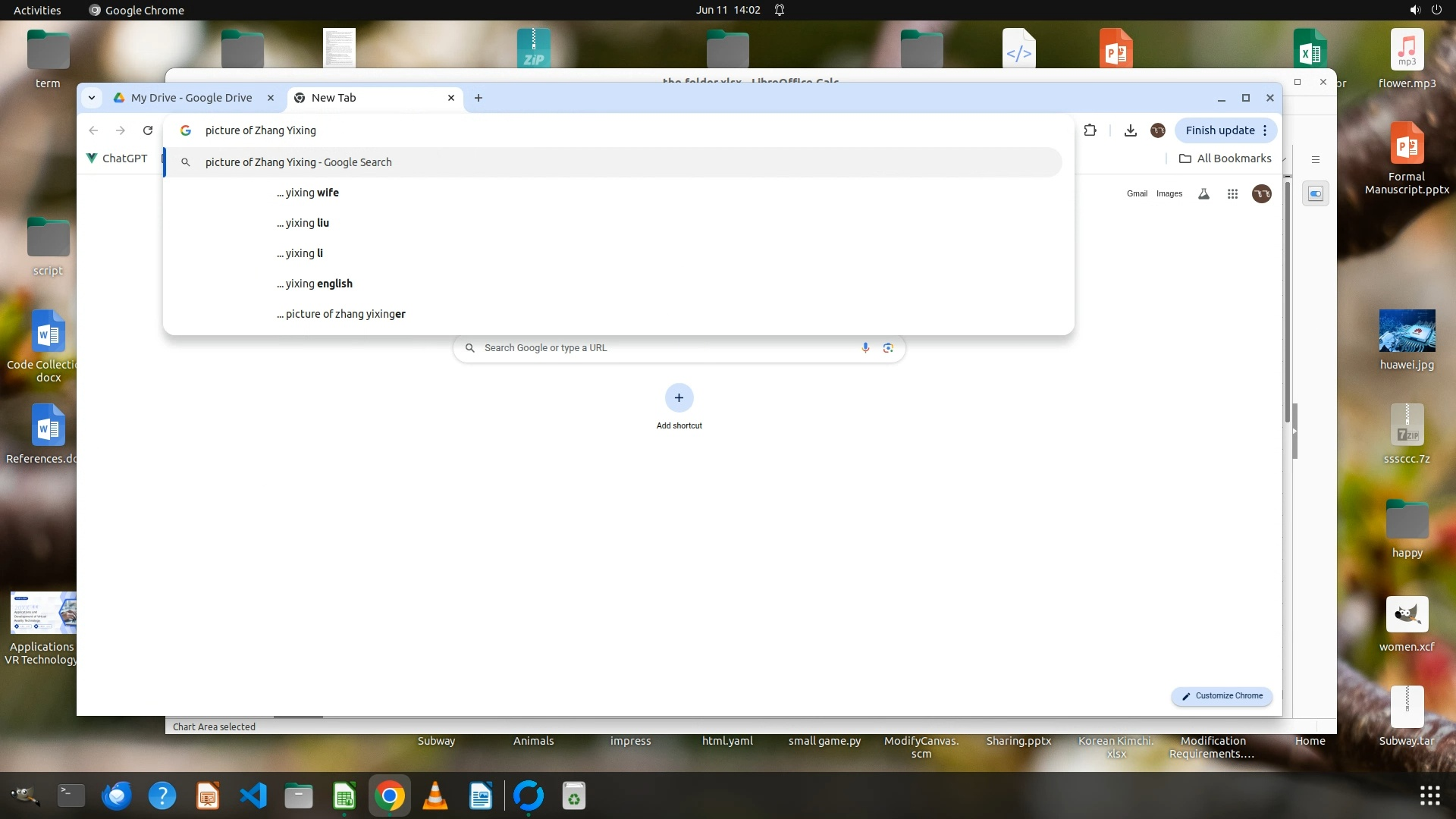The width and height of the screenshot is (1456, 819).
Task: Select the 'yixing wife' suggestion
Action: pos(308,193)
